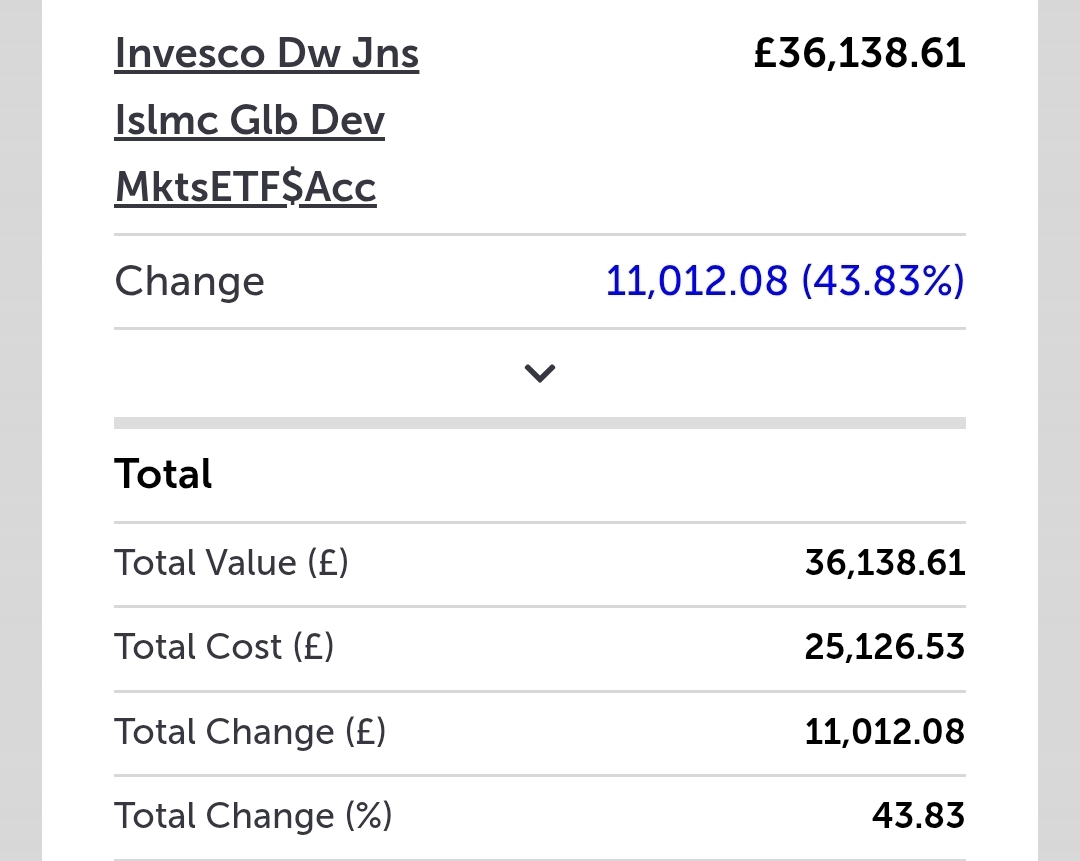
Task: Select the black total change amount 11,012.08
Action: coord(885,732)
